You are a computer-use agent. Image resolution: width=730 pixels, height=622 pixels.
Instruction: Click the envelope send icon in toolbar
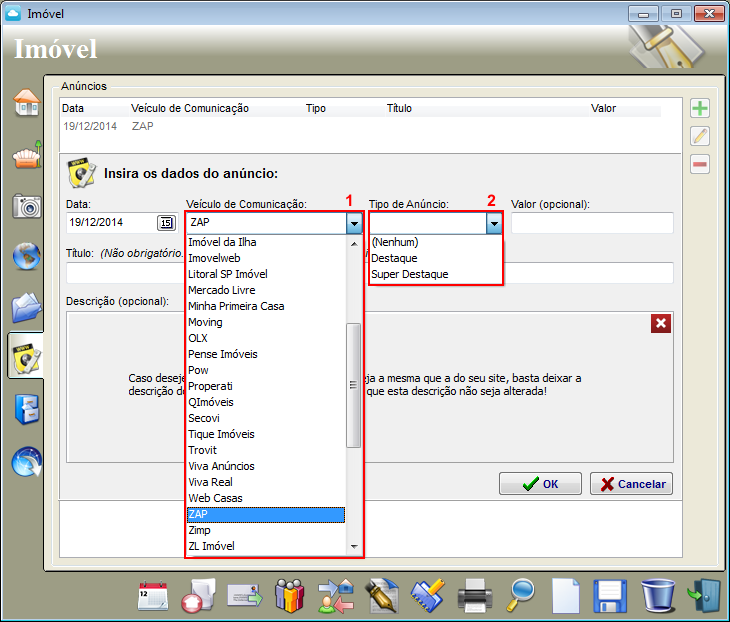click(x=245, y=596)
